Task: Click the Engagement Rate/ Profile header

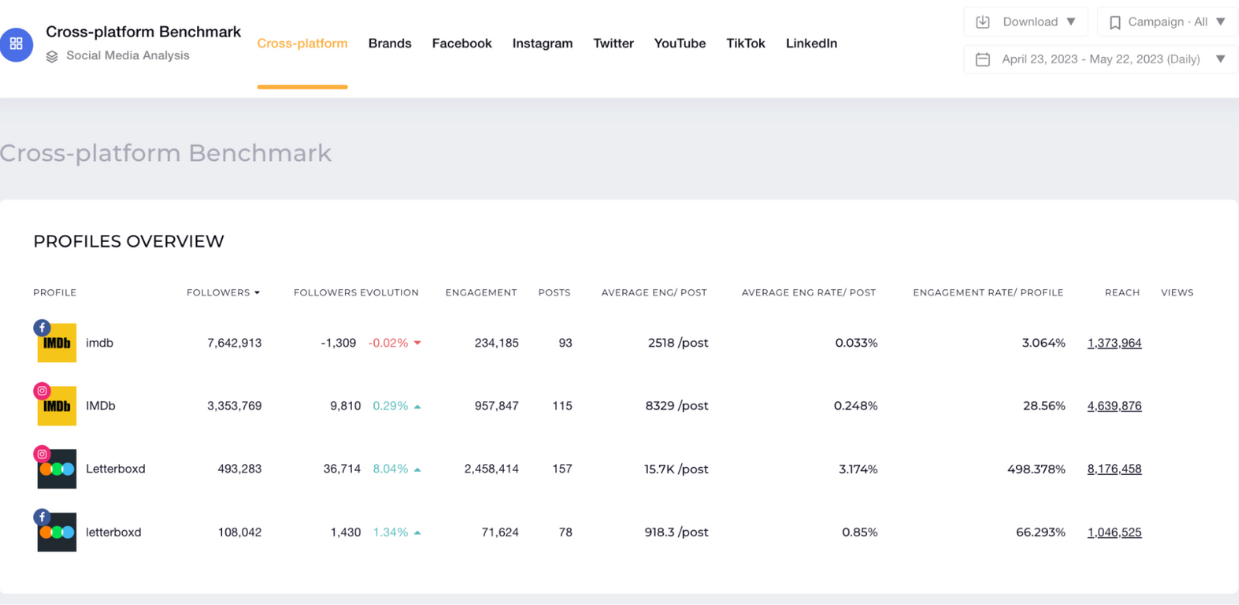Action: pyautogui.click(x=988, y=292)
